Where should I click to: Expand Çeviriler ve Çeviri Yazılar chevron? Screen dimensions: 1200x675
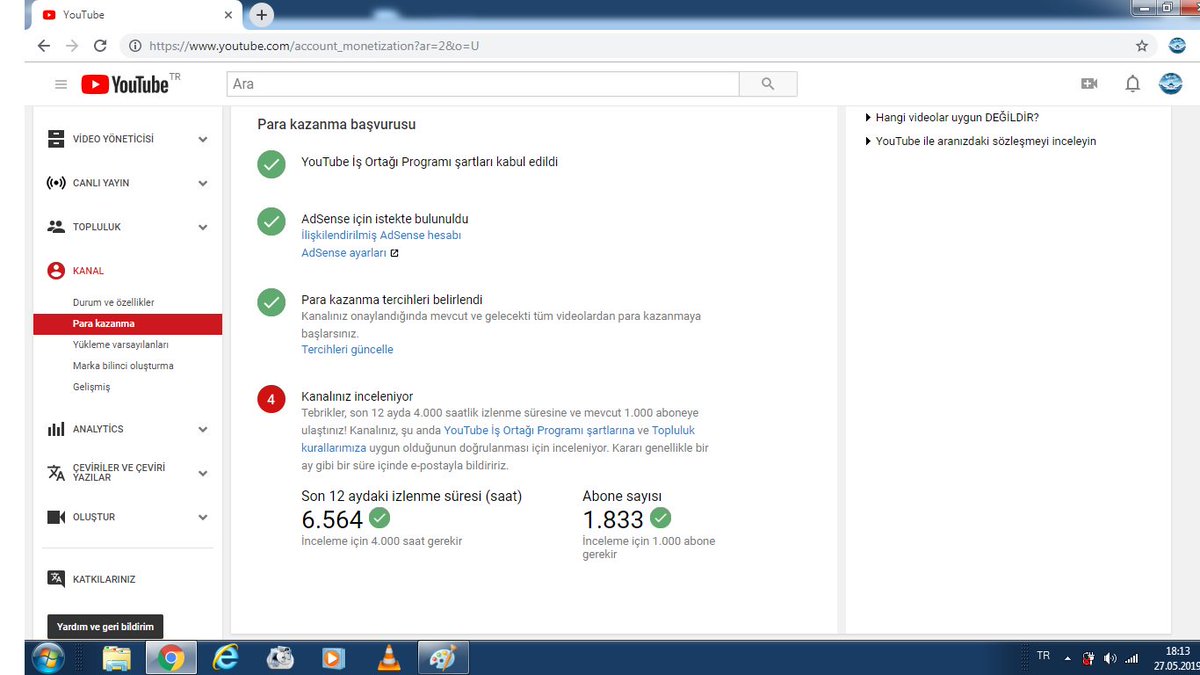(203, 473)
